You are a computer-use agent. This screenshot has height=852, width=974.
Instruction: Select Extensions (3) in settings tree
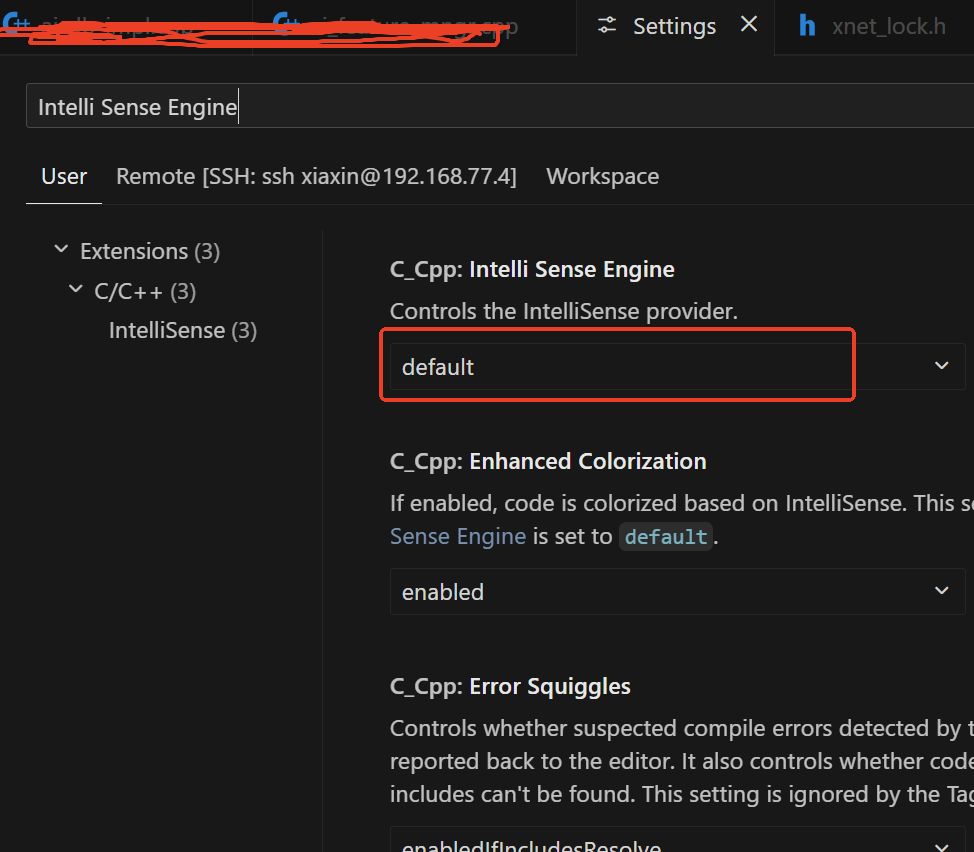pyautogui.click(x=150, y=252)
